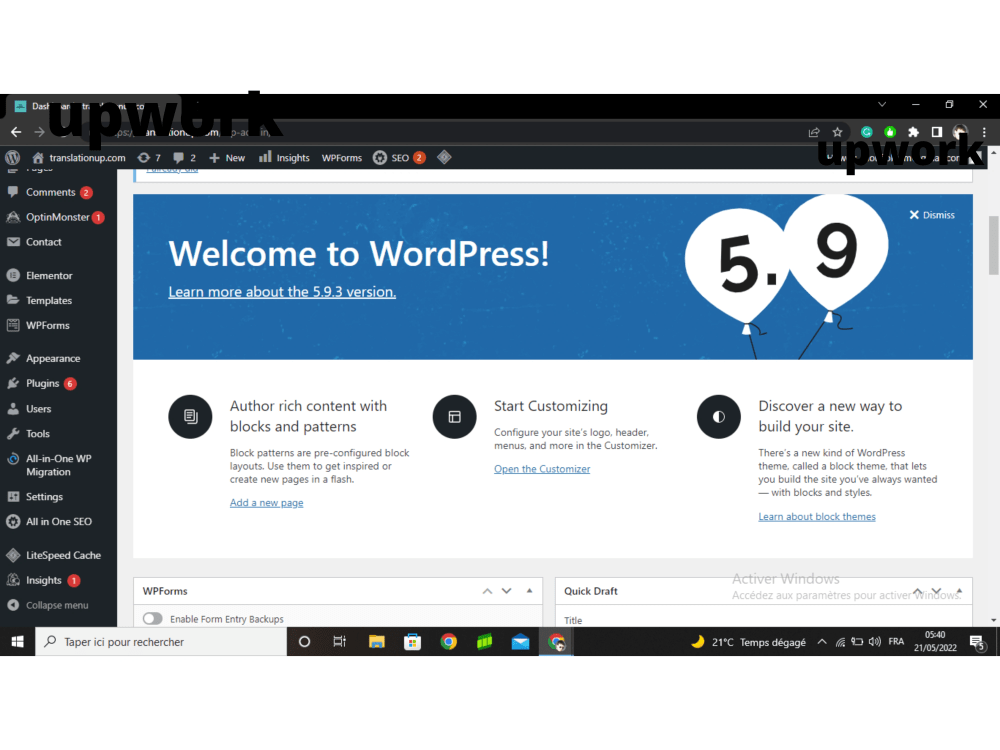Image resolution: width=1000 pixels, height=750 pixels.
Task: Click the Taper ici pour rechercher search box
Action: [161, 642]
